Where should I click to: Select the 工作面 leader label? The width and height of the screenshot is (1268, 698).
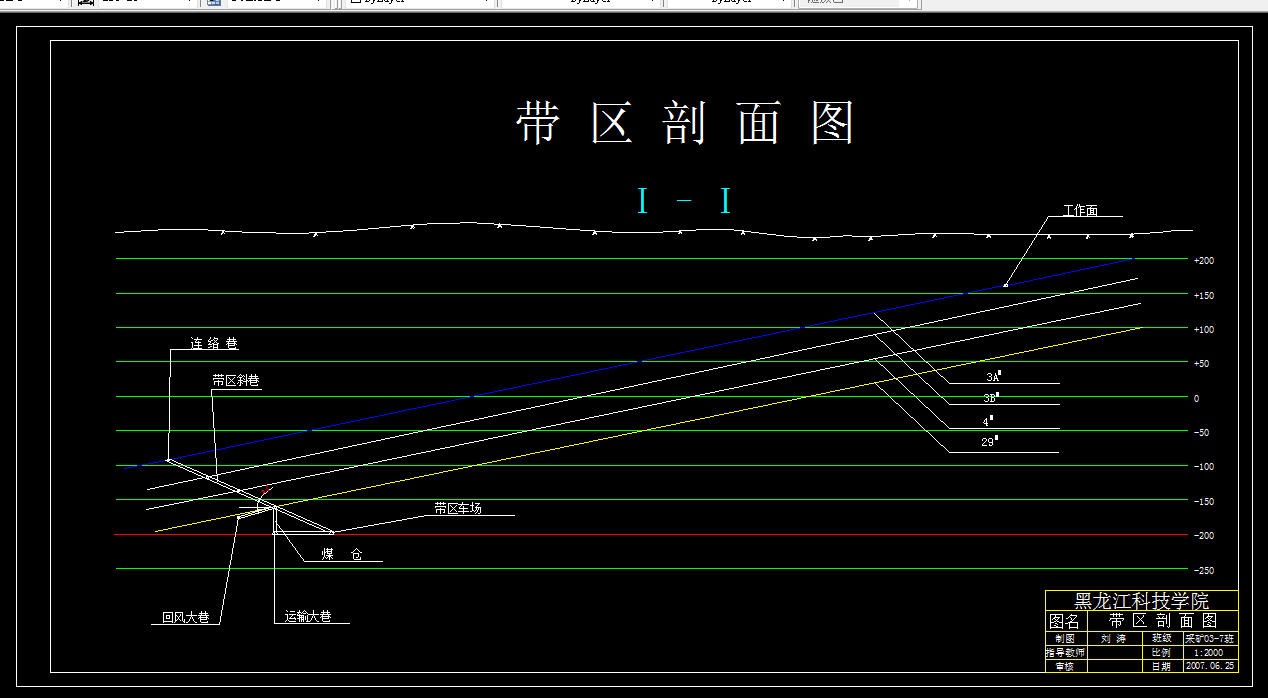(x=1080, y=210)
